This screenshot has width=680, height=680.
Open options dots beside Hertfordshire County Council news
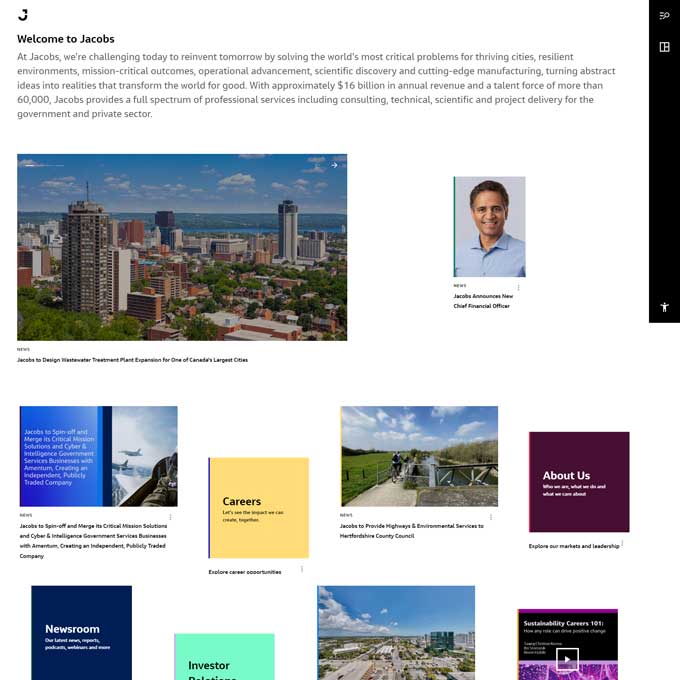click(x=490, y=517)
